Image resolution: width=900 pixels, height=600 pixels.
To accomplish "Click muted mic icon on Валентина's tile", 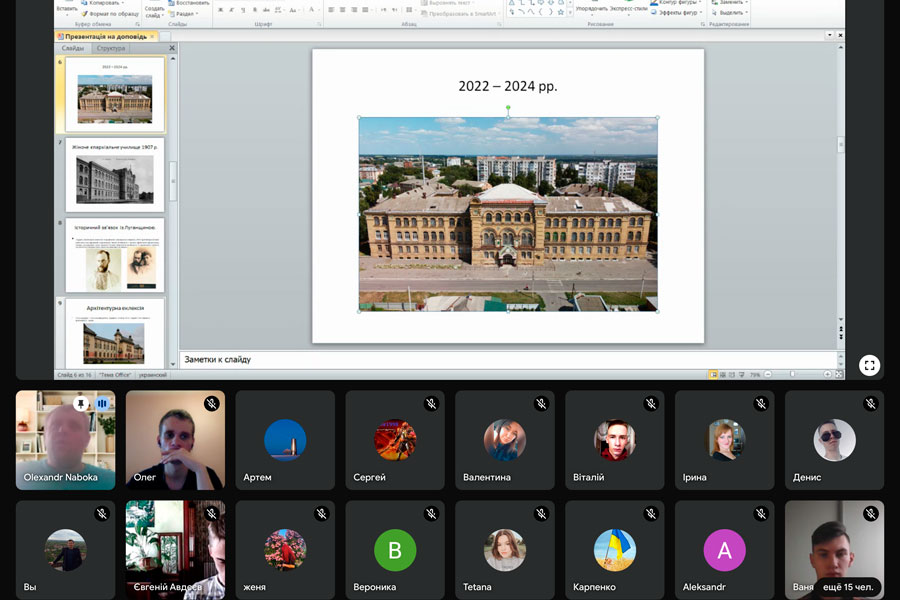I will click(x=541, y=404).
